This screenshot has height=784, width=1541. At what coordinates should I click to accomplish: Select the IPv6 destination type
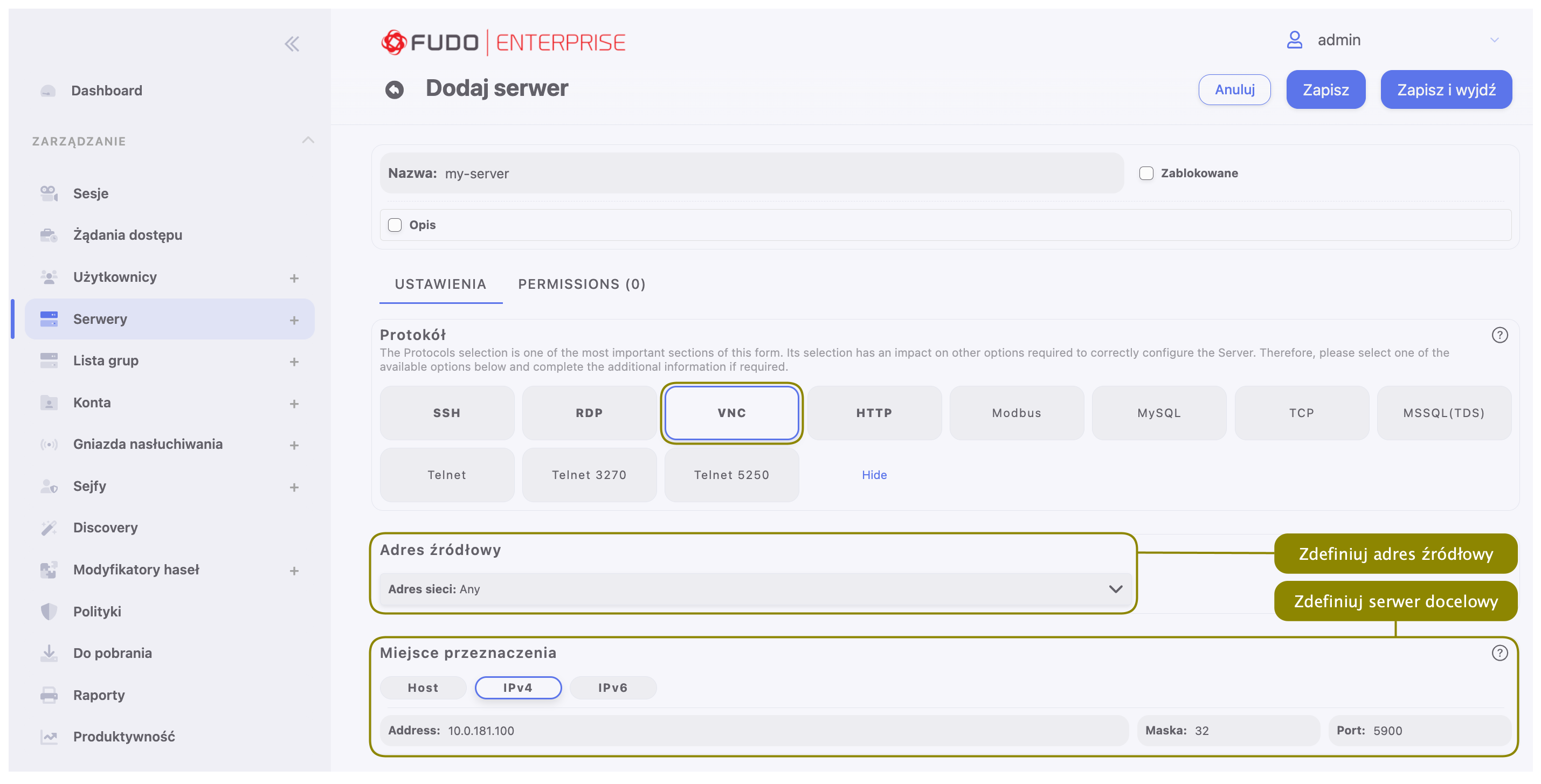pos(612,688)
